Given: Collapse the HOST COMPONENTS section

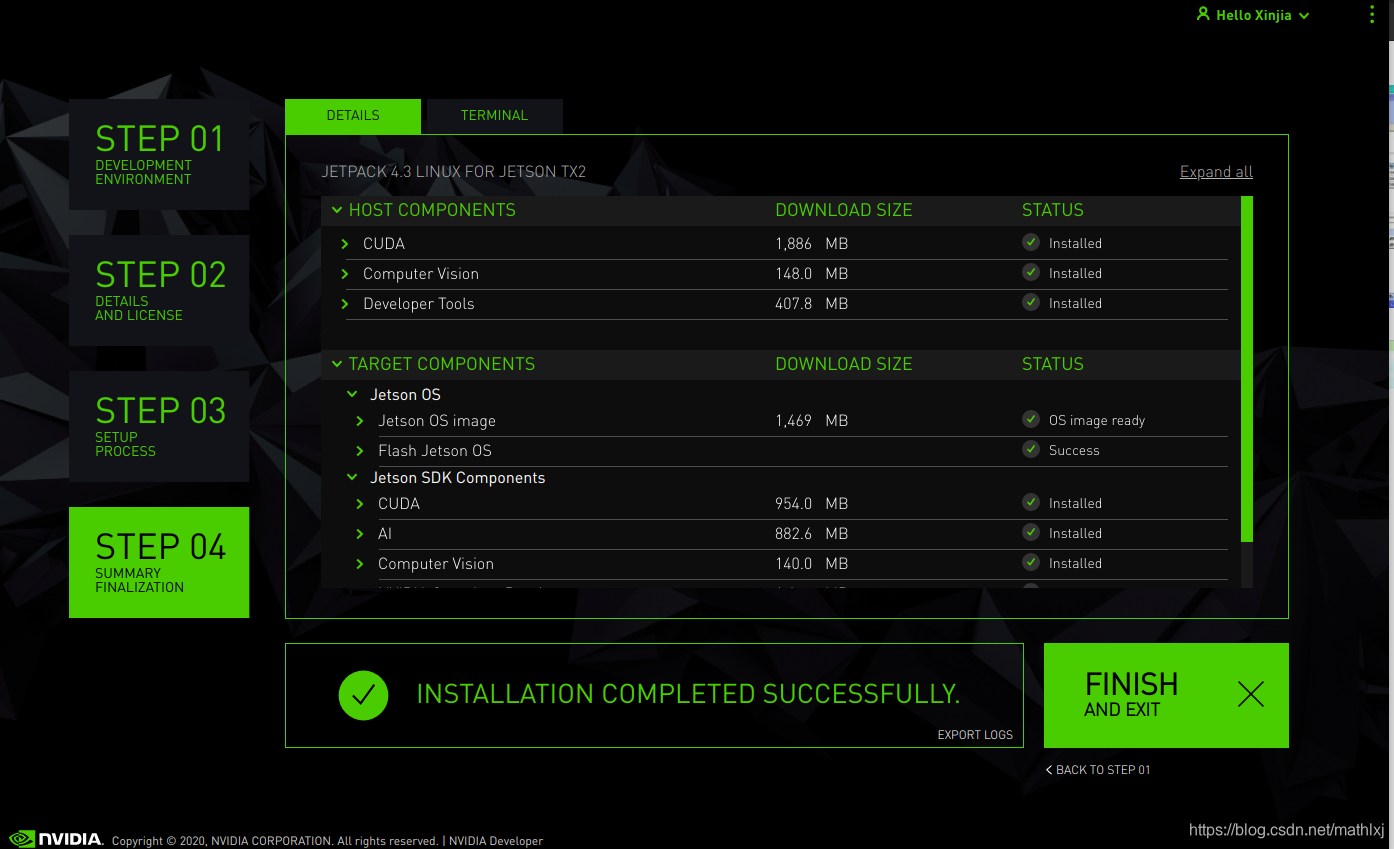Looking at the screenshot, I should pos(337,210).
